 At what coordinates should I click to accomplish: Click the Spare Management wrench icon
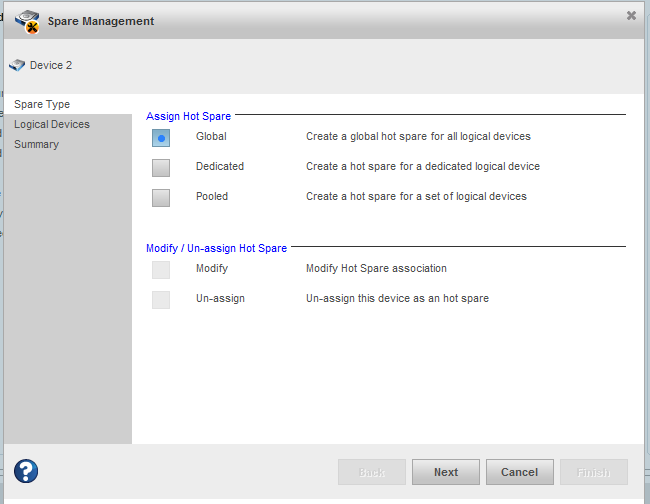(x=29, y=20)
